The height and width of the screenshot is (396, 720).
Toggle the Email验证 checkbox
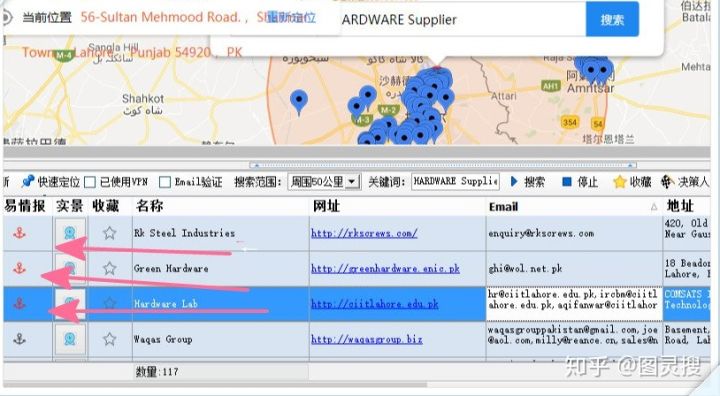tap(165, 182)
